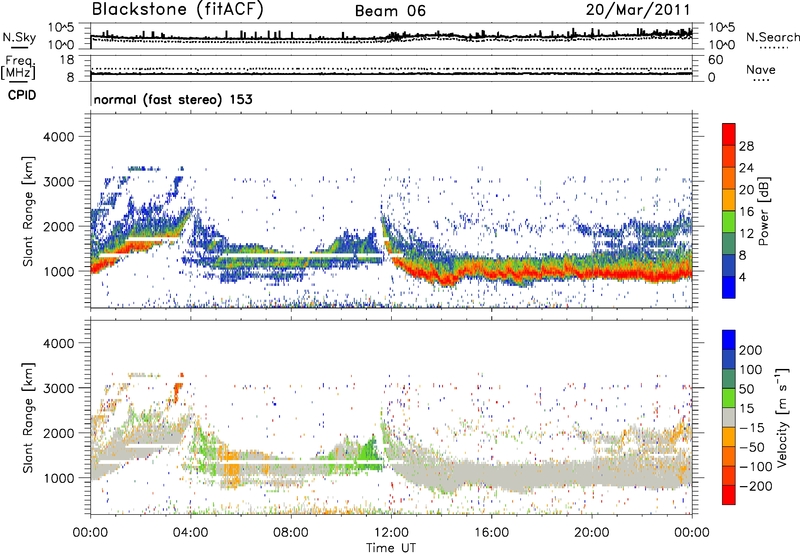Screen dimensions: 800x554
Task: Click the "2000" tick in the velocity panel
Action: click(59, 434)
